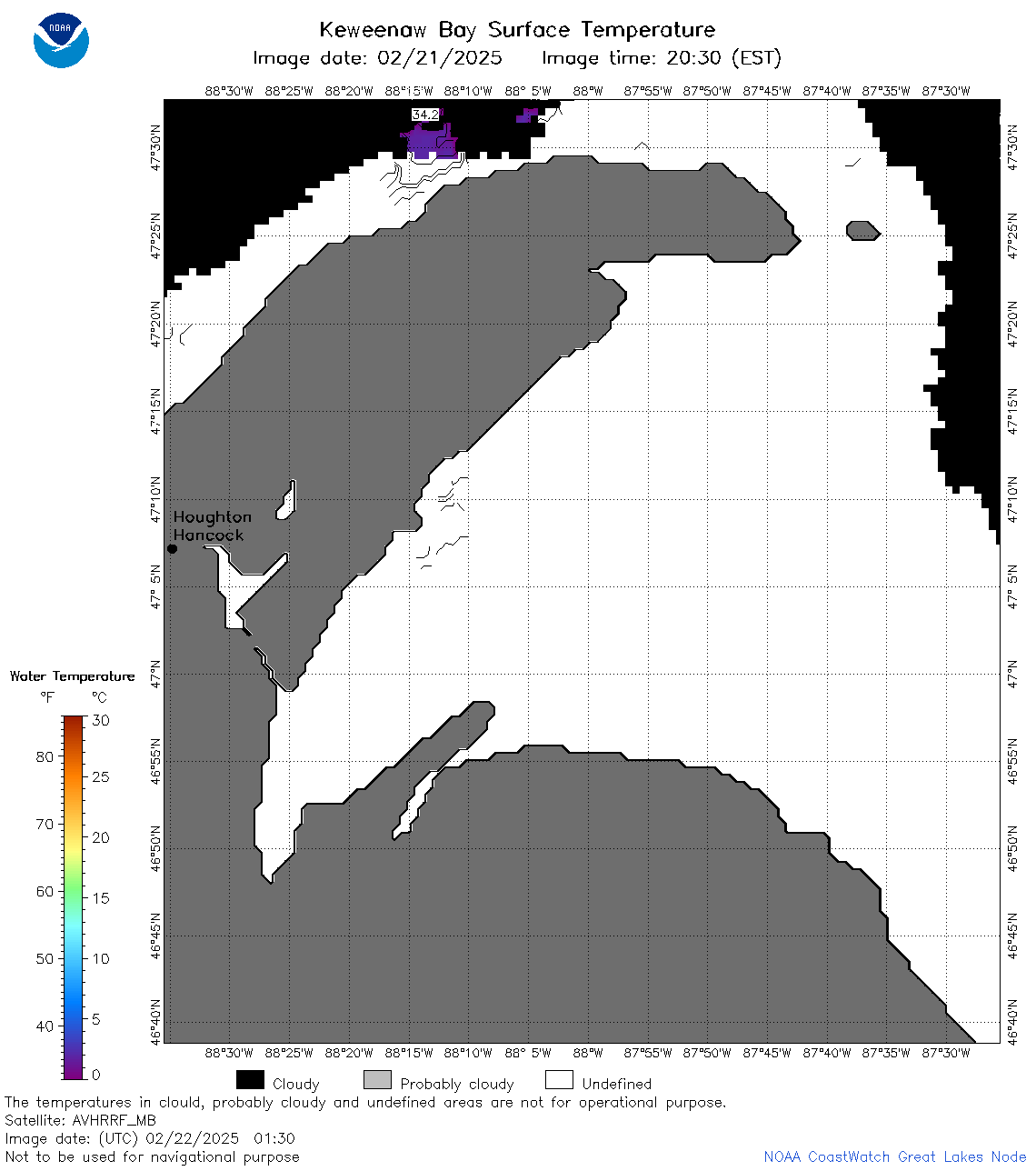Select the gray Probably cloudy legend swatch
The width and height of the screenshot is (1036, 1171).
tap(377, 1079)
